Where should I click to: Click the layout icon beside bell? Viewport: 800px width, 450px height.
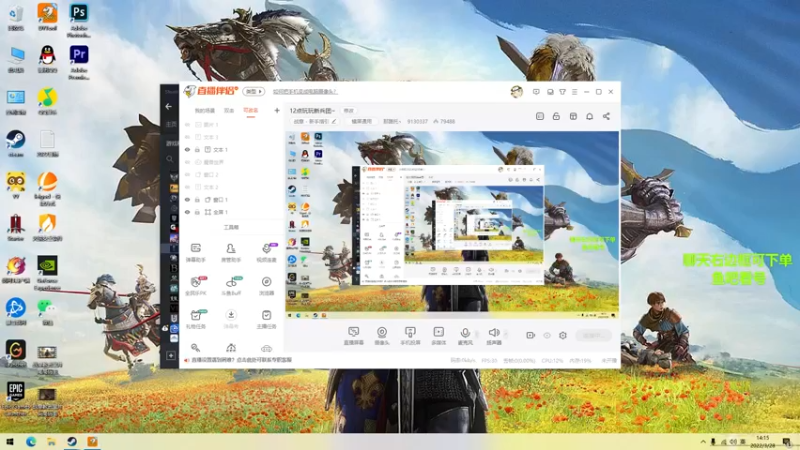pos(573,116)
